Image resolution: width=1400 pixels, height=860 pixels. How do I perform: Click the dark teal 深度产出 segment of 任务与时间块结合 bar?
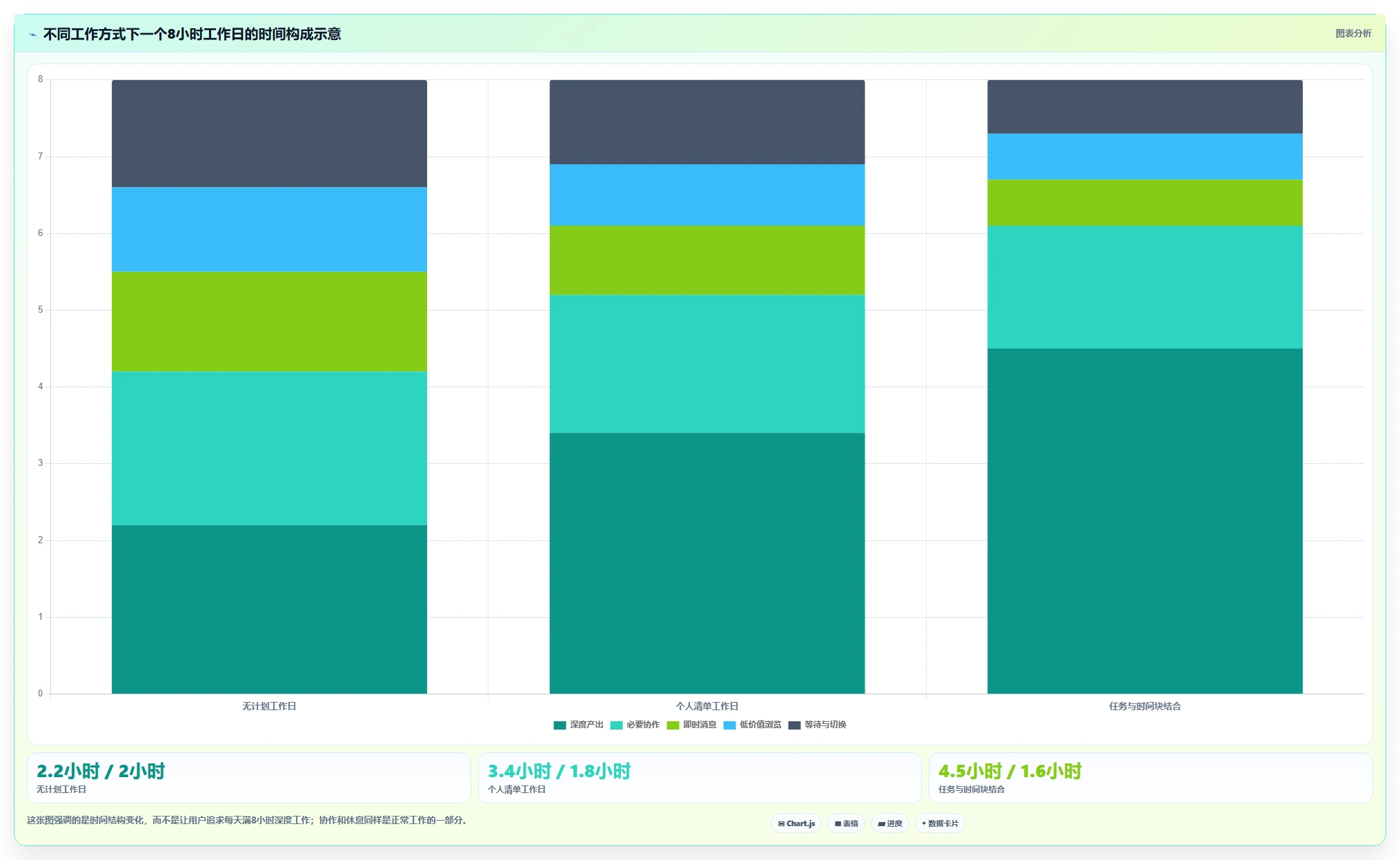pos(1145,521)
